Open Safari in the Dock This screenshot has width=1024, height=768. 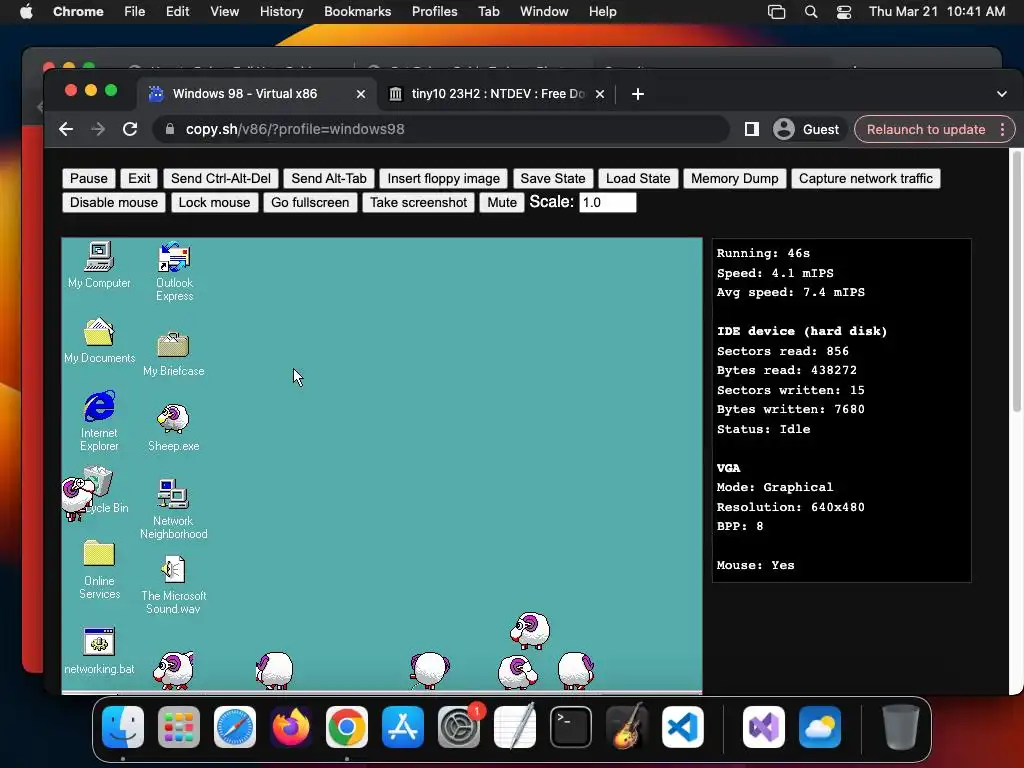click(x=234, y=727)
